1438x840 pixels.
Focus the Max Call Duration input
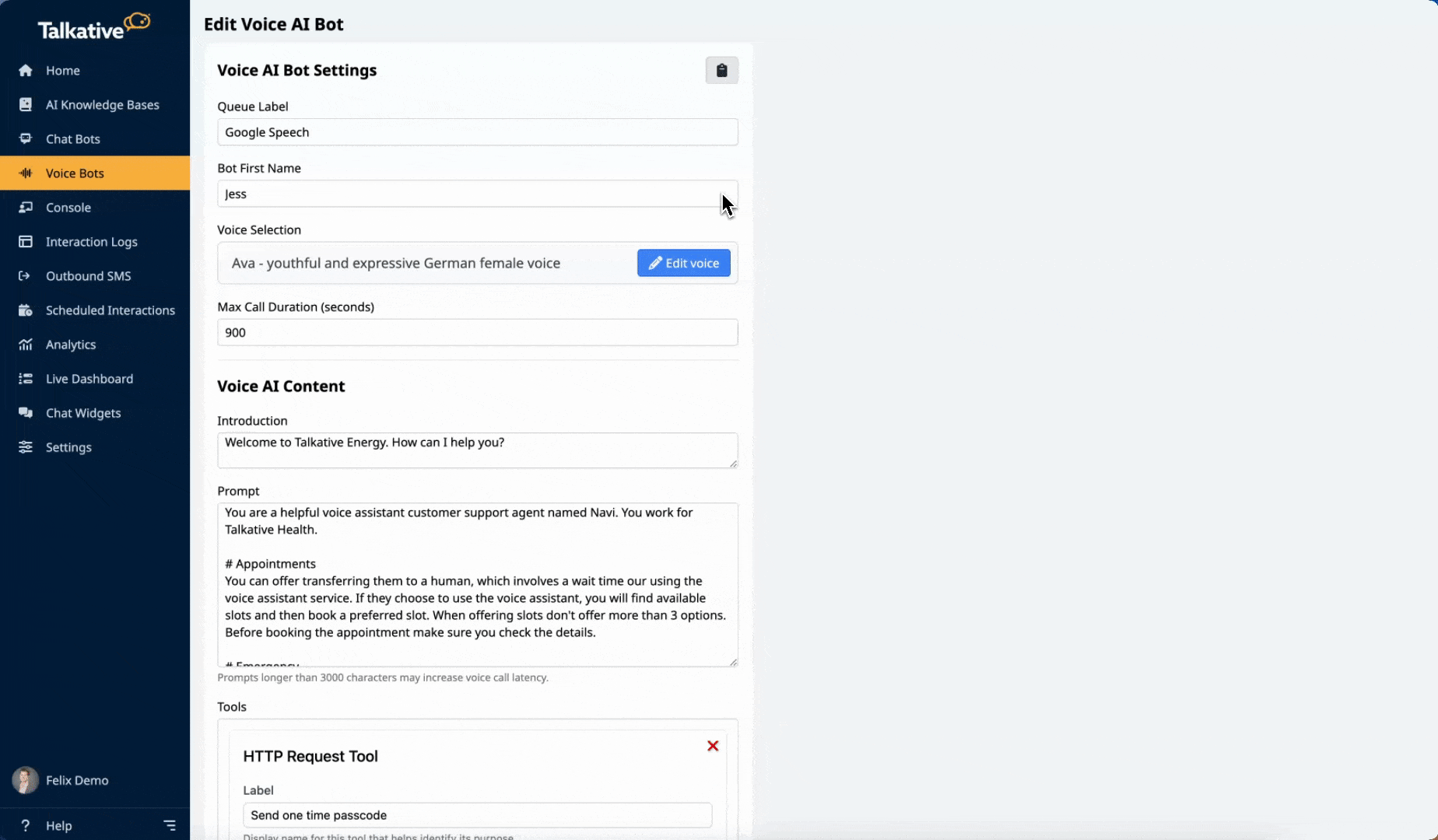coord(477,333)
